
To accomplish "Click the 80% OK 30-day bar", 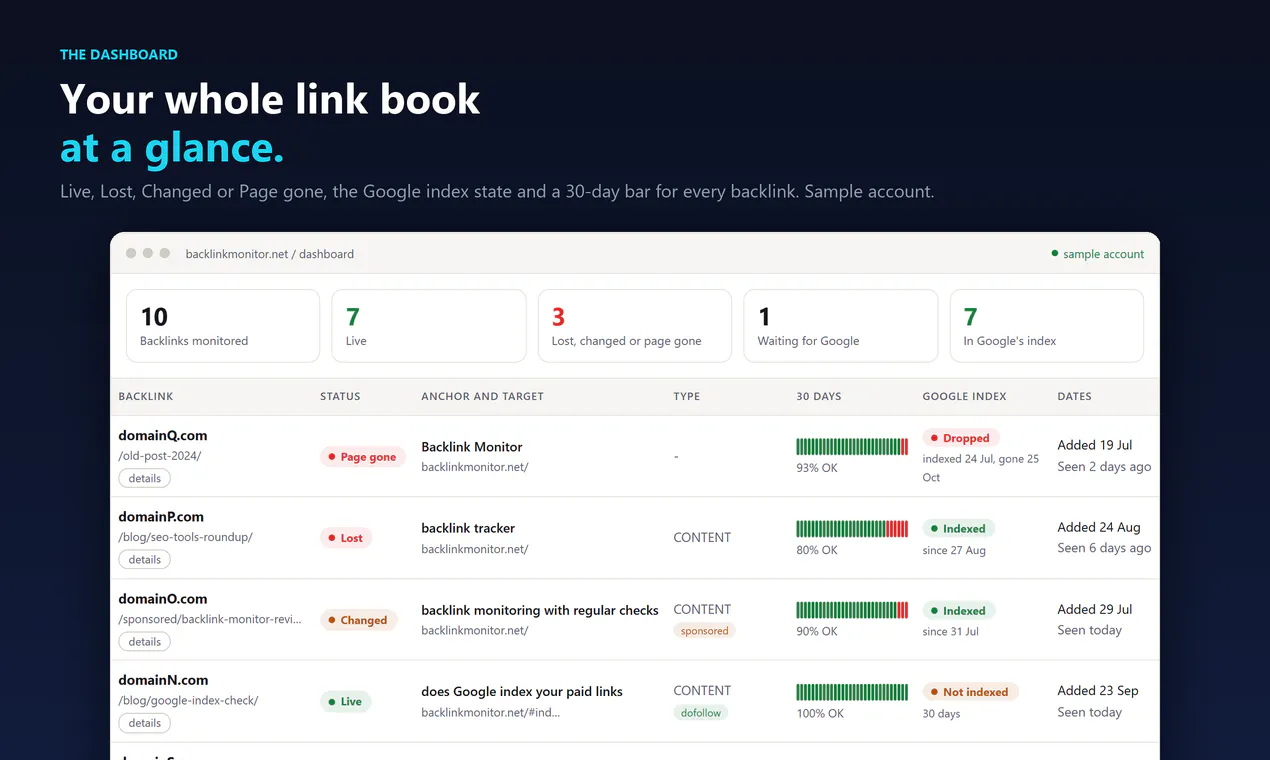I will pos(852,528).
